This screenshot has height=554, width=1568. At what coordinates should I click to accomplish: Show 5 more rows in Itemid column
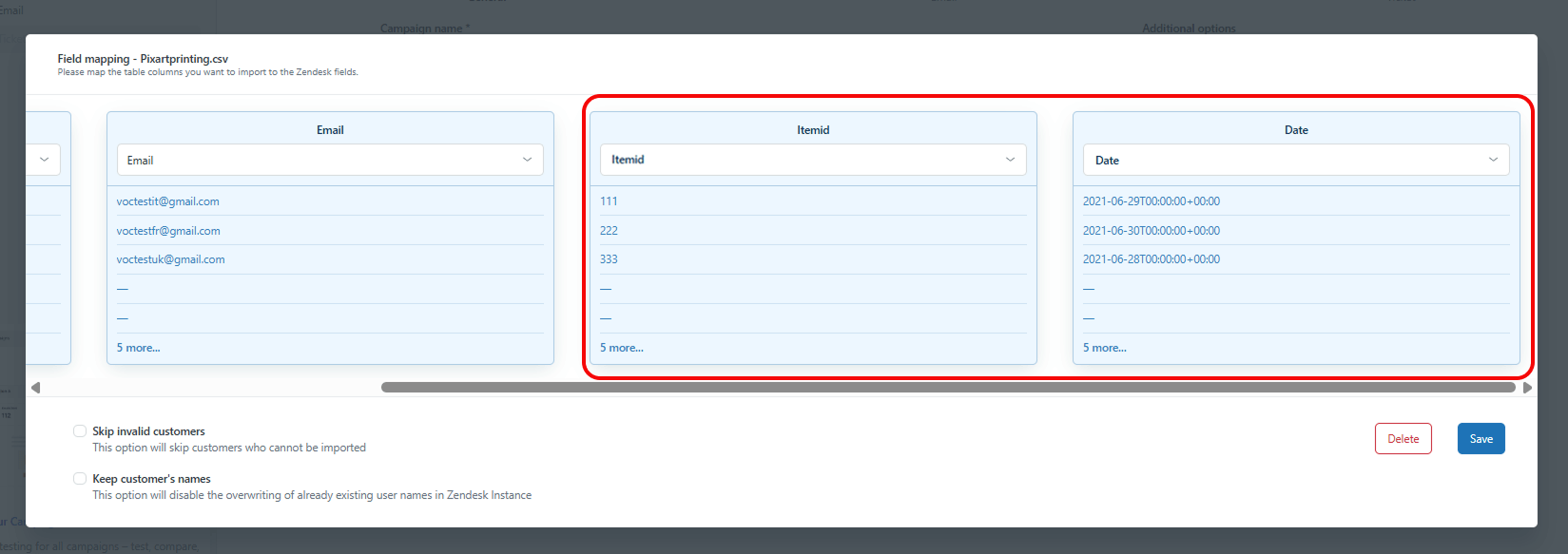[x=621, y=348]
